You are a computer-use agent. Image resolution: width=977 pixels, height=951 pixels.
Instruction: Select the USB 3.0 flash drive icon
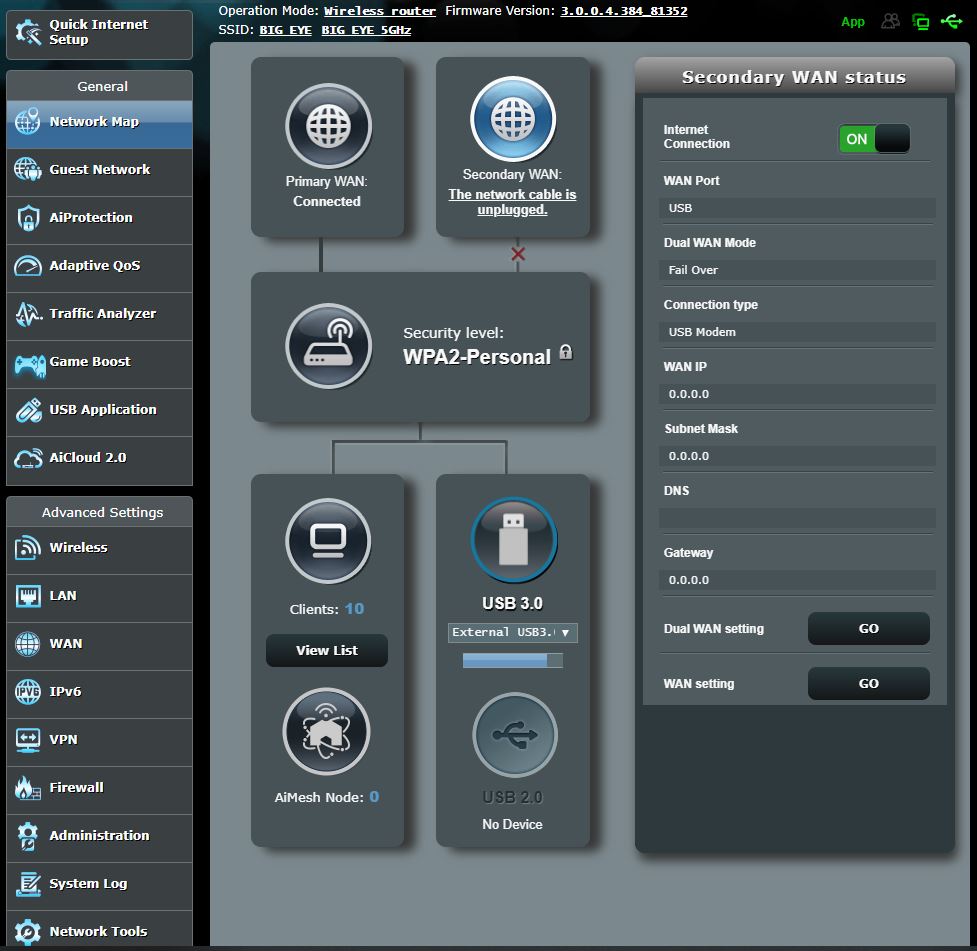[x=513, y=540]
